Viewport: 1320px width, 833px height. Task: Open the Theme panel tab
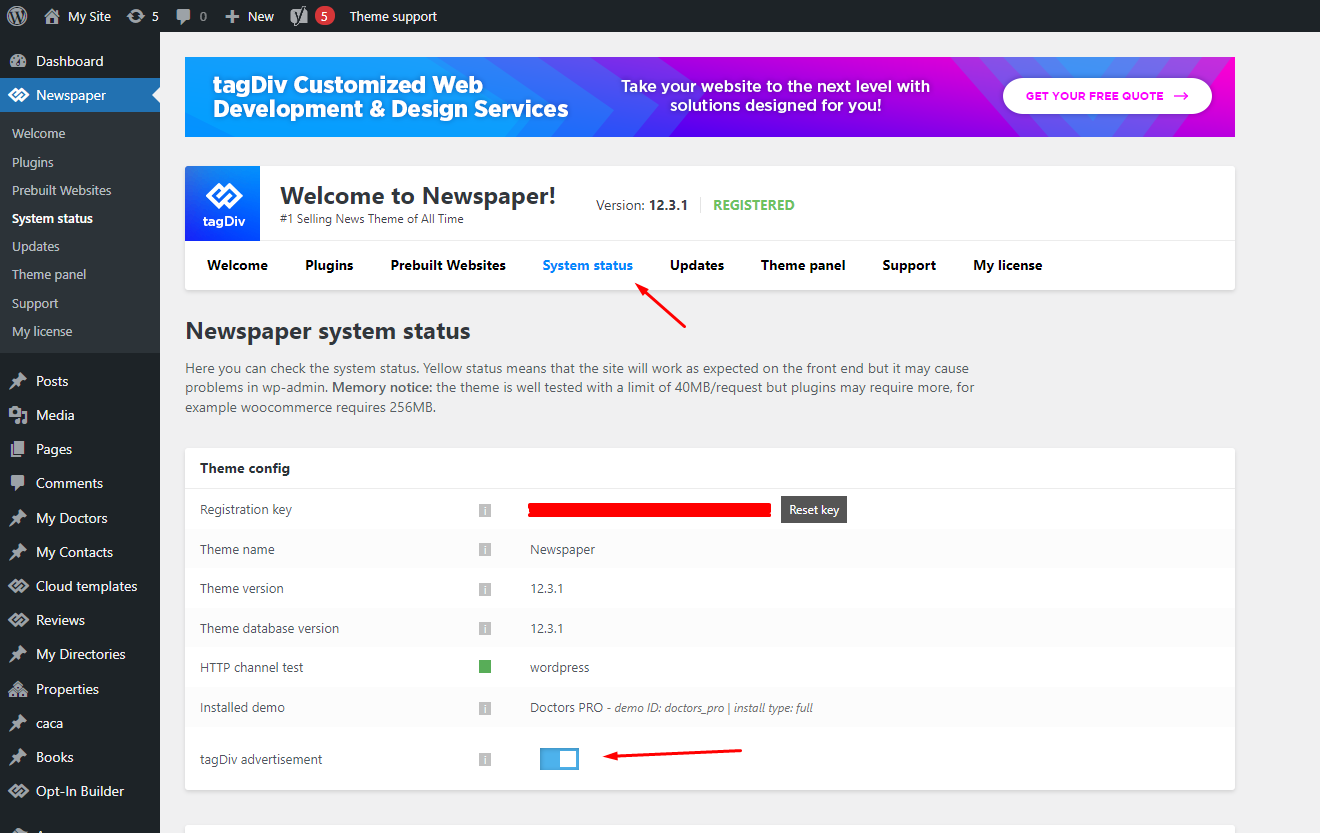point(803,265)
